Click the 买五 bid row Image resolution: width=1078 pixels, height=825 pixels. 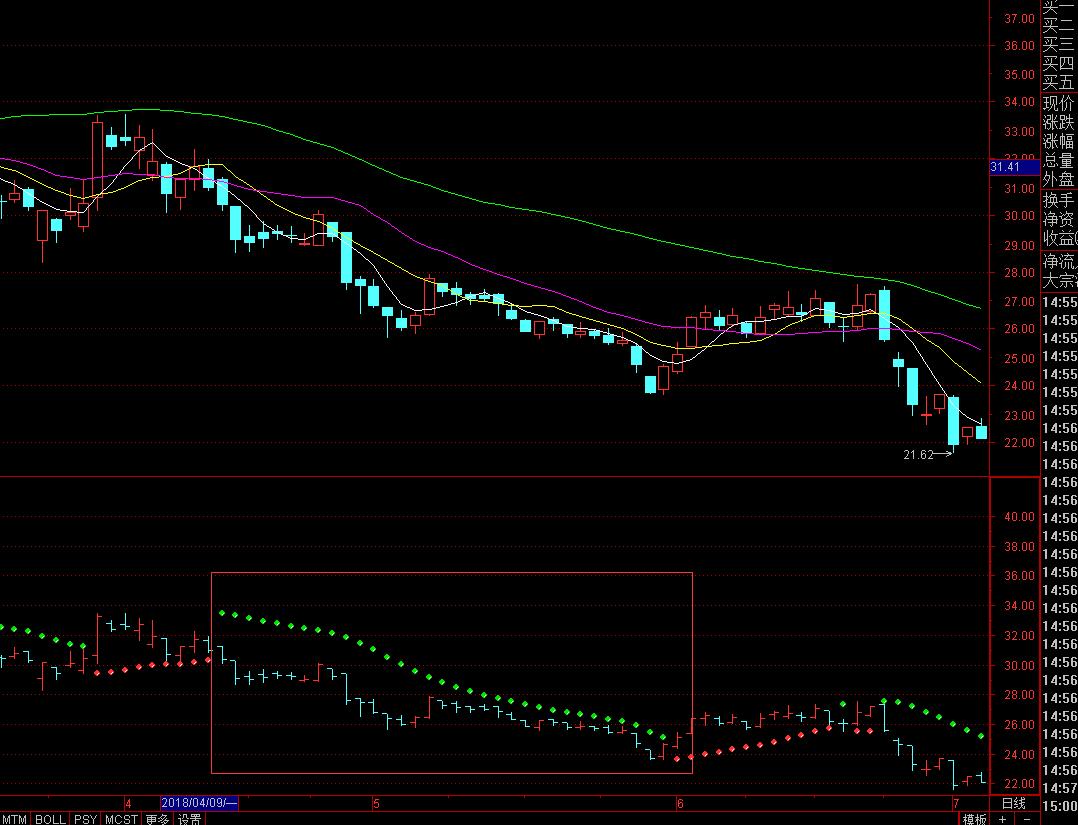click(1058, 83)
